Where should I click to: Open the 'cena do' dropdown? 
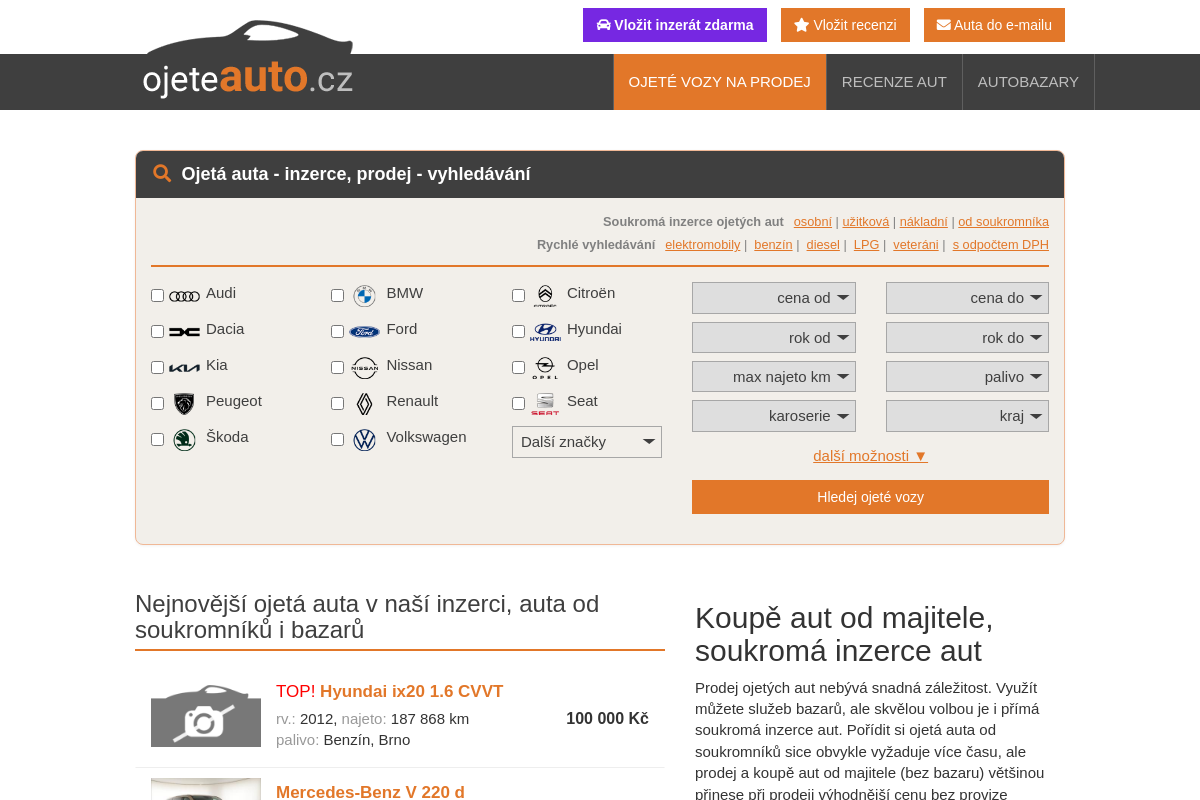click(967, 298)
